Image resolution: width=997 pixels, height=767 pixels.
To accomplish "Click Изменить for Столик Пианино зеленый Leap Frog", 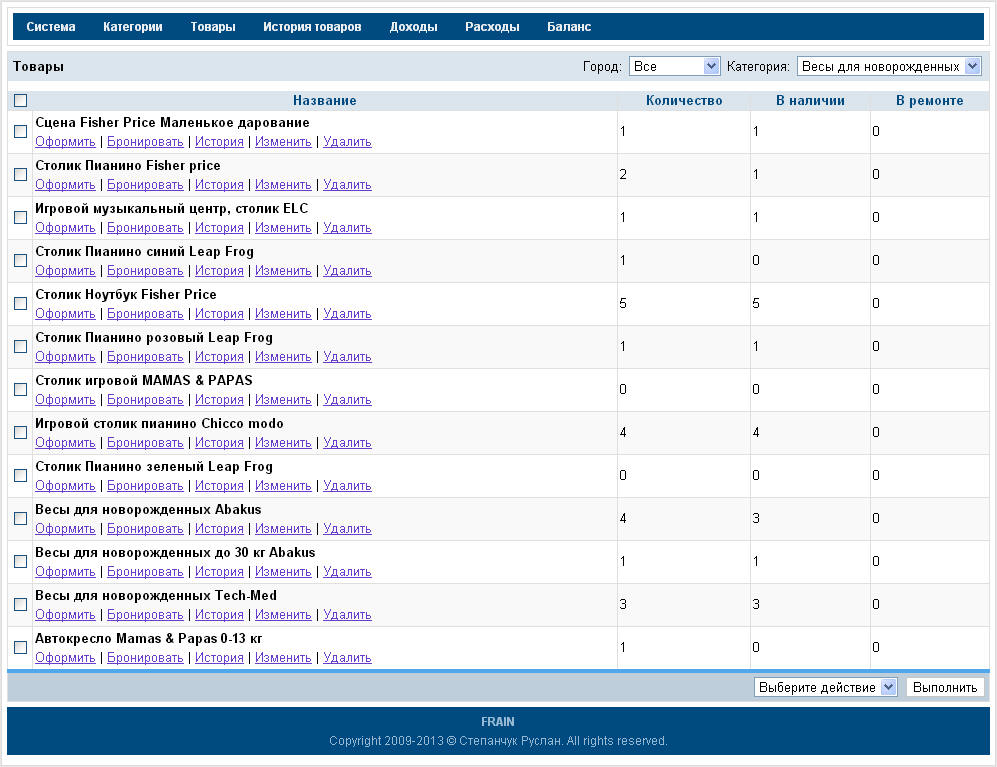I will coord(283,486).
